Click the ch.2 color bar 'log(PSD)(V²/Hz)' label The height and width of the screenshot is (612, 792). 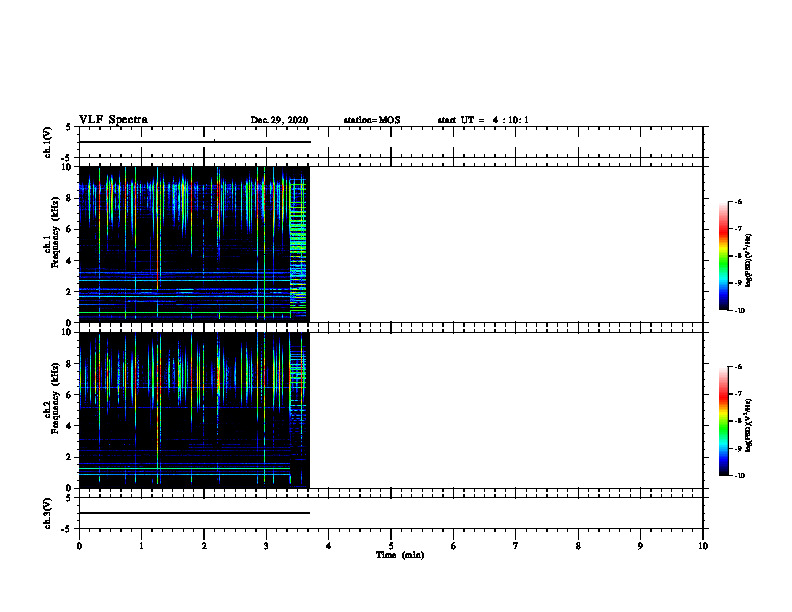[749, 426]
